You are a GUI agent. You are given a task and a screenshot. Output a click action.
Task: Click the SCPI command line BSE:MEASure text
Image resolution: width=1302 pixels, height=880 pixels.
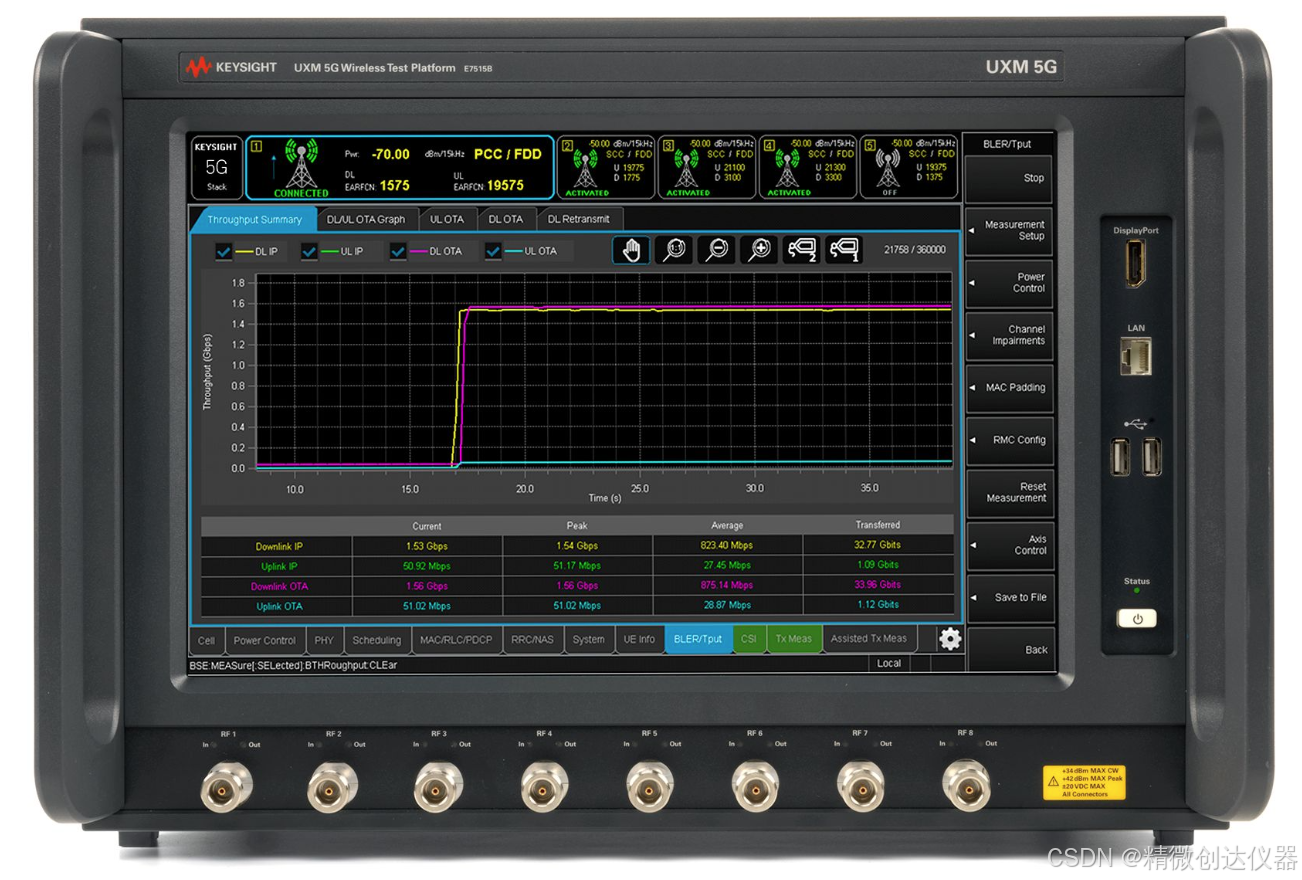click(293, 665)
